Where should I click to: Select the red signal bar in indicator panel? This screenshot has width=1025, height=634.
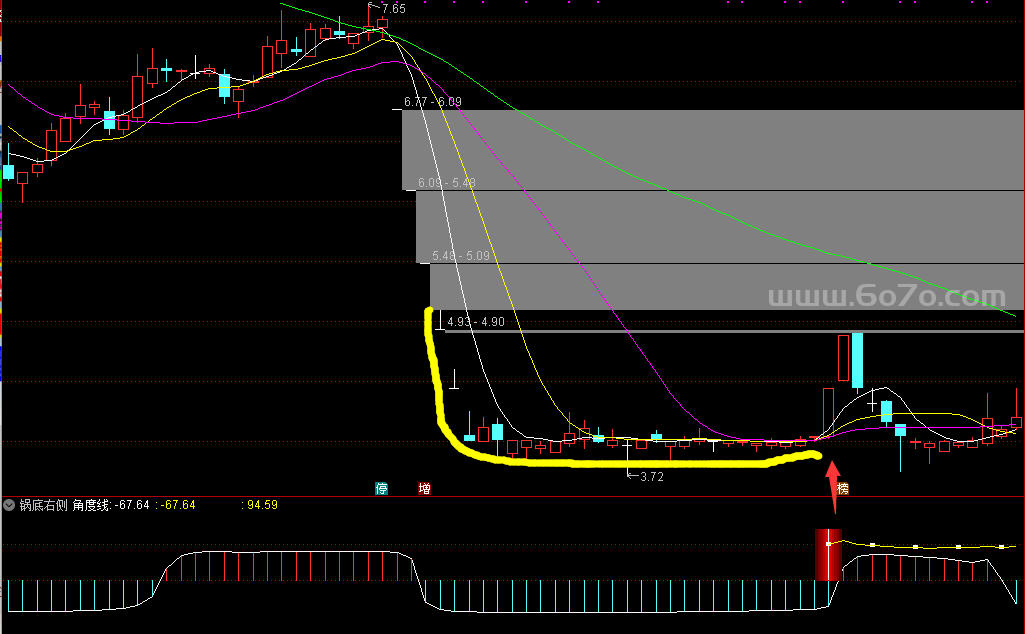coord(828,555)
